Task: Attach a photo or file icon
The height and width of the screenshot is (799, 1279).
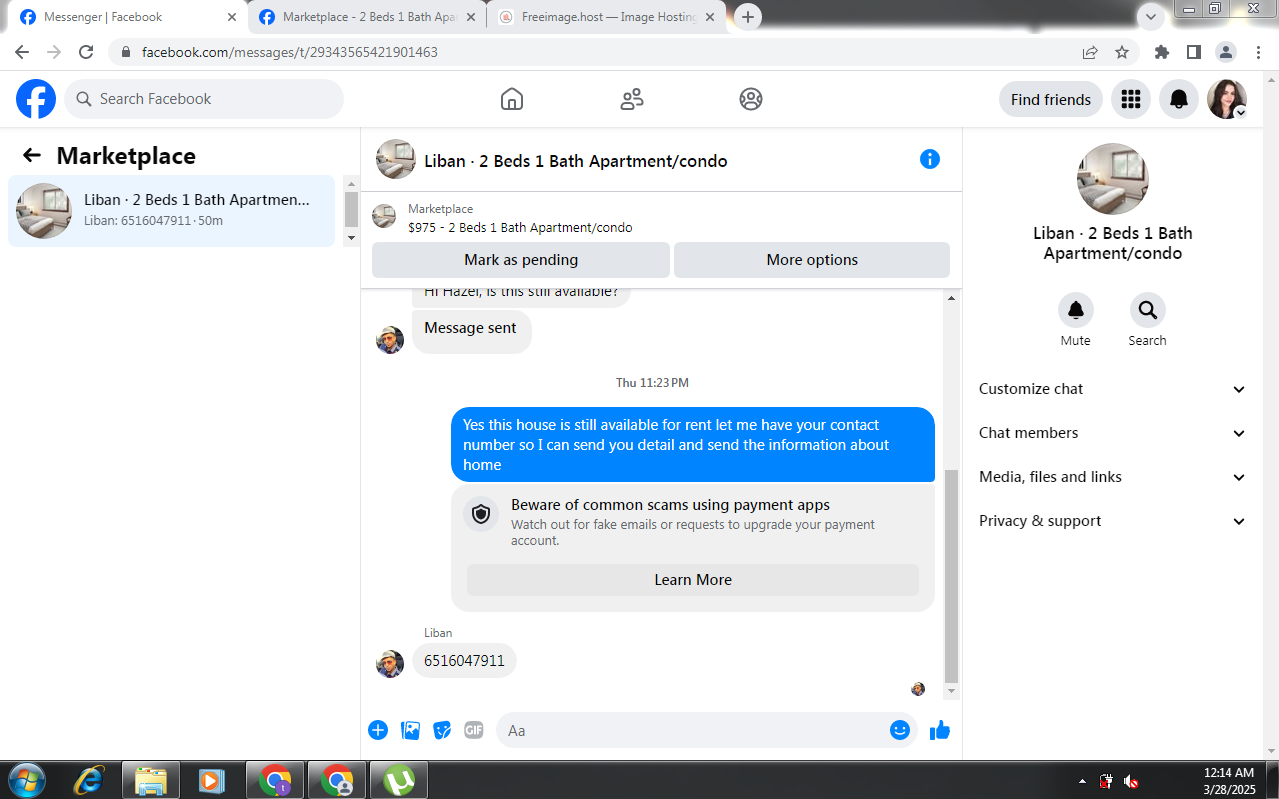Action: click(410, 730)
